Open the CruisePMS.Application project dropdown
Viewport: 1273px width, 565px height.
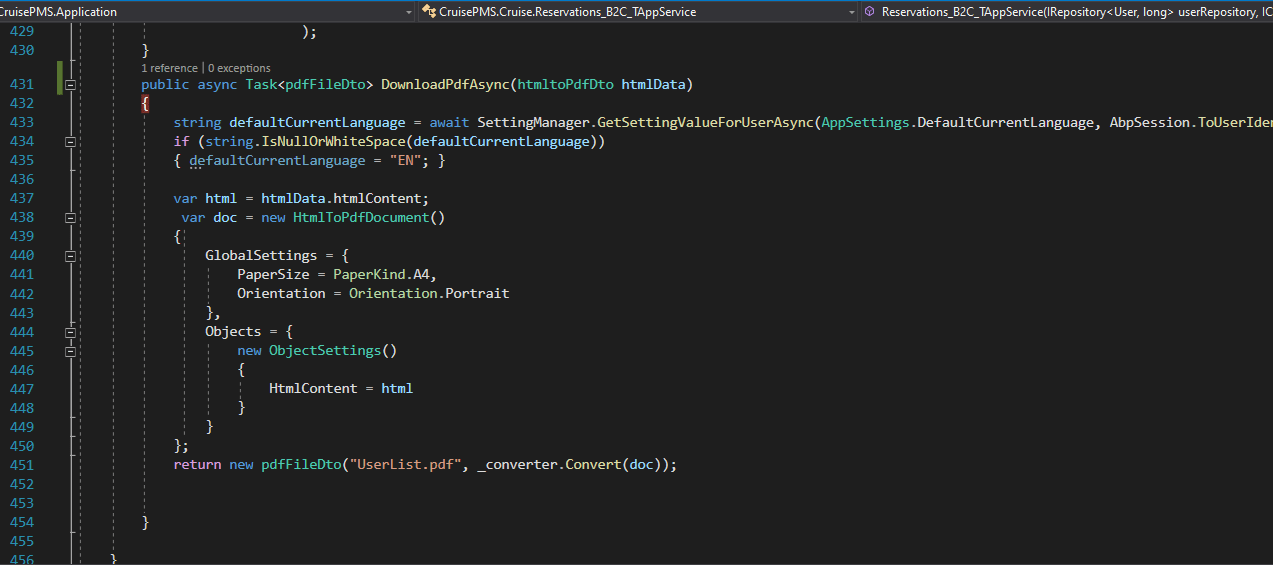tap(207, 12)
